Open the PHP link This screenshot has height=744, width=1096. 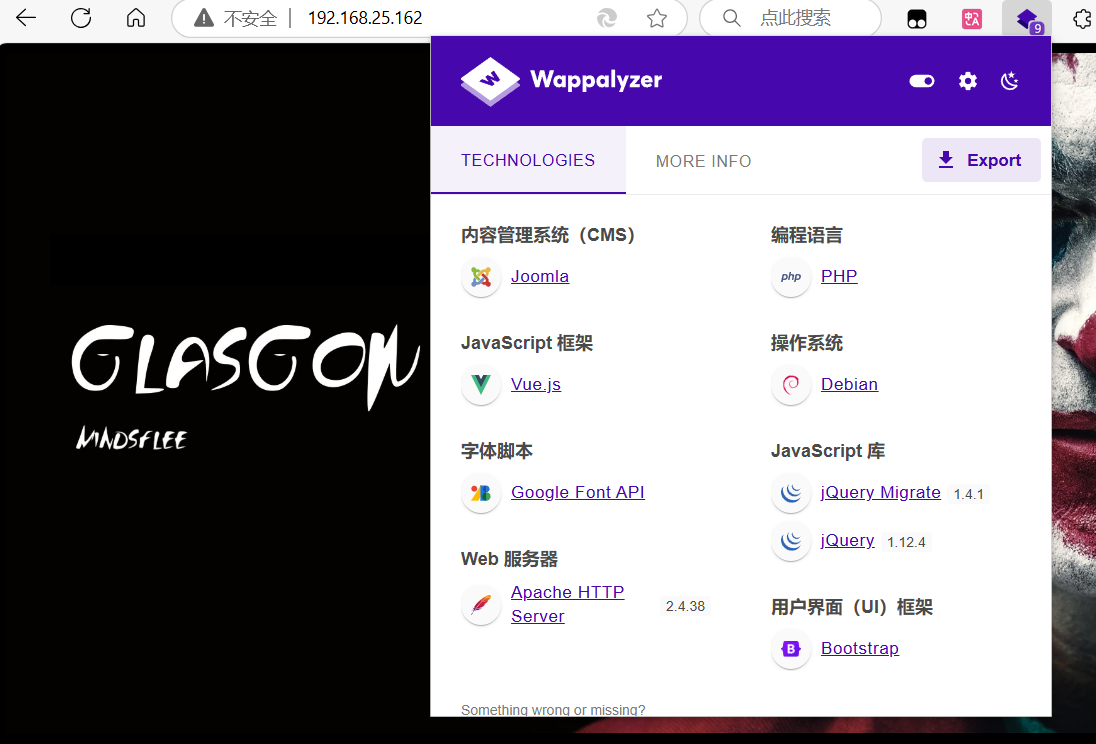(839, 276)
